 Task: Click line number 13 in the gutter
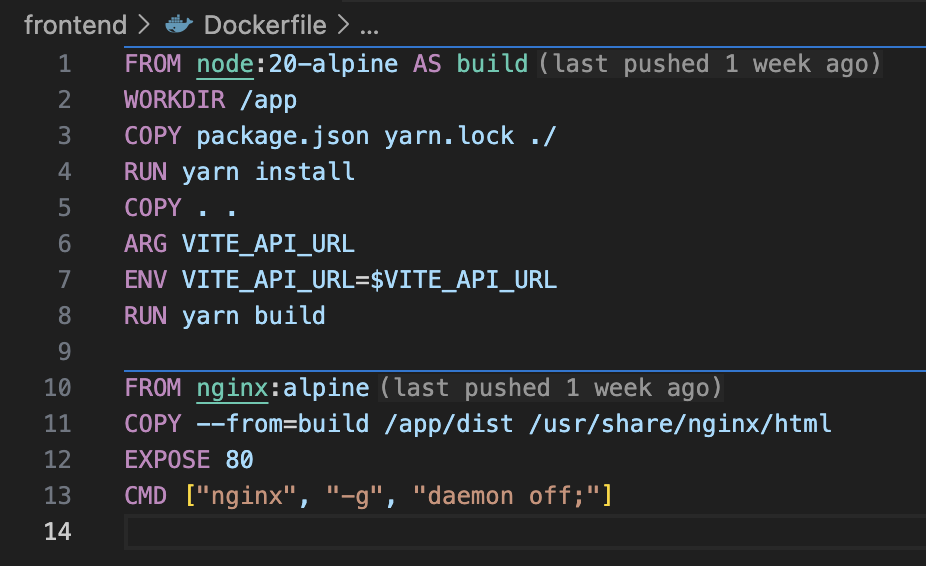point(58,496)
